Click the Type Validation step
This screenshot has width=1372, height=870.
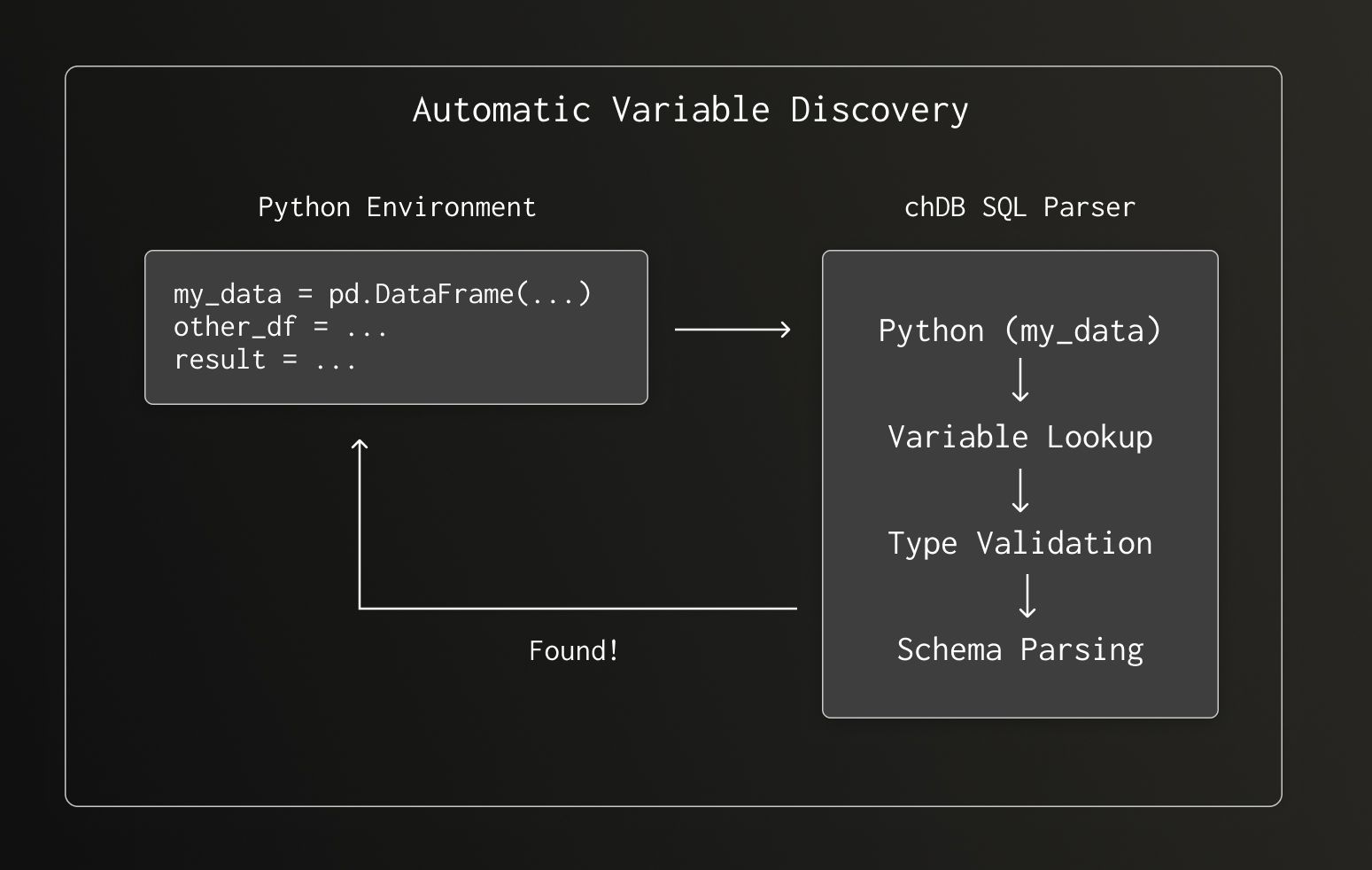click(x=1019, y=542)
